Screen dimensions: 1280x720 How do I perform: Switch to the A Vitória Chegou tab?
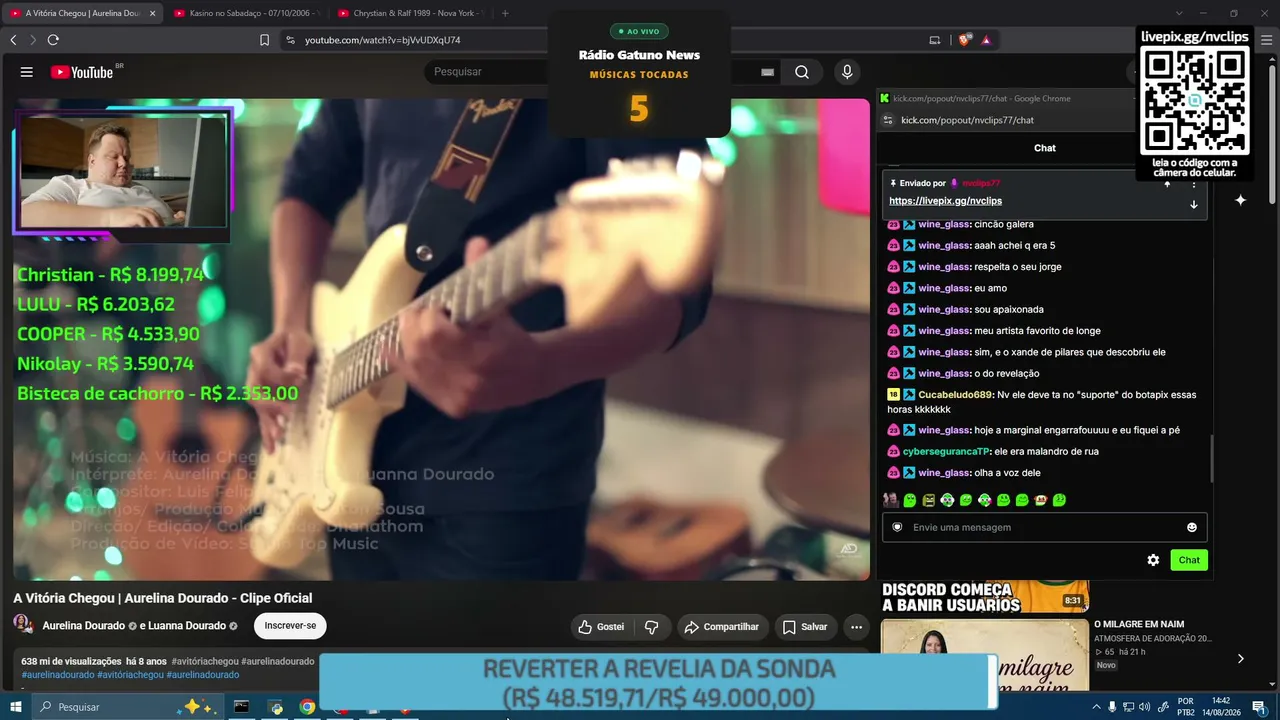pos(84,13)
